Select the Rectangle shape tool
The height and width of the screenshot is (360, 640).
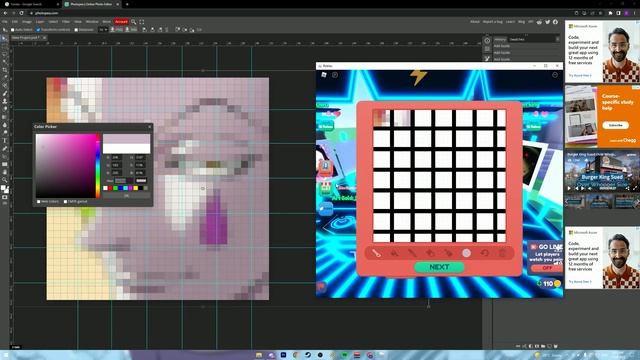(4, 164)
